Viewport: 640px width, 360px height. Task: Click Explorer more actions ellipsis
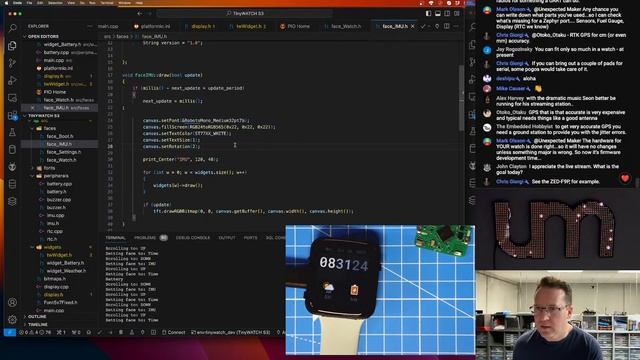pos(89,26)
